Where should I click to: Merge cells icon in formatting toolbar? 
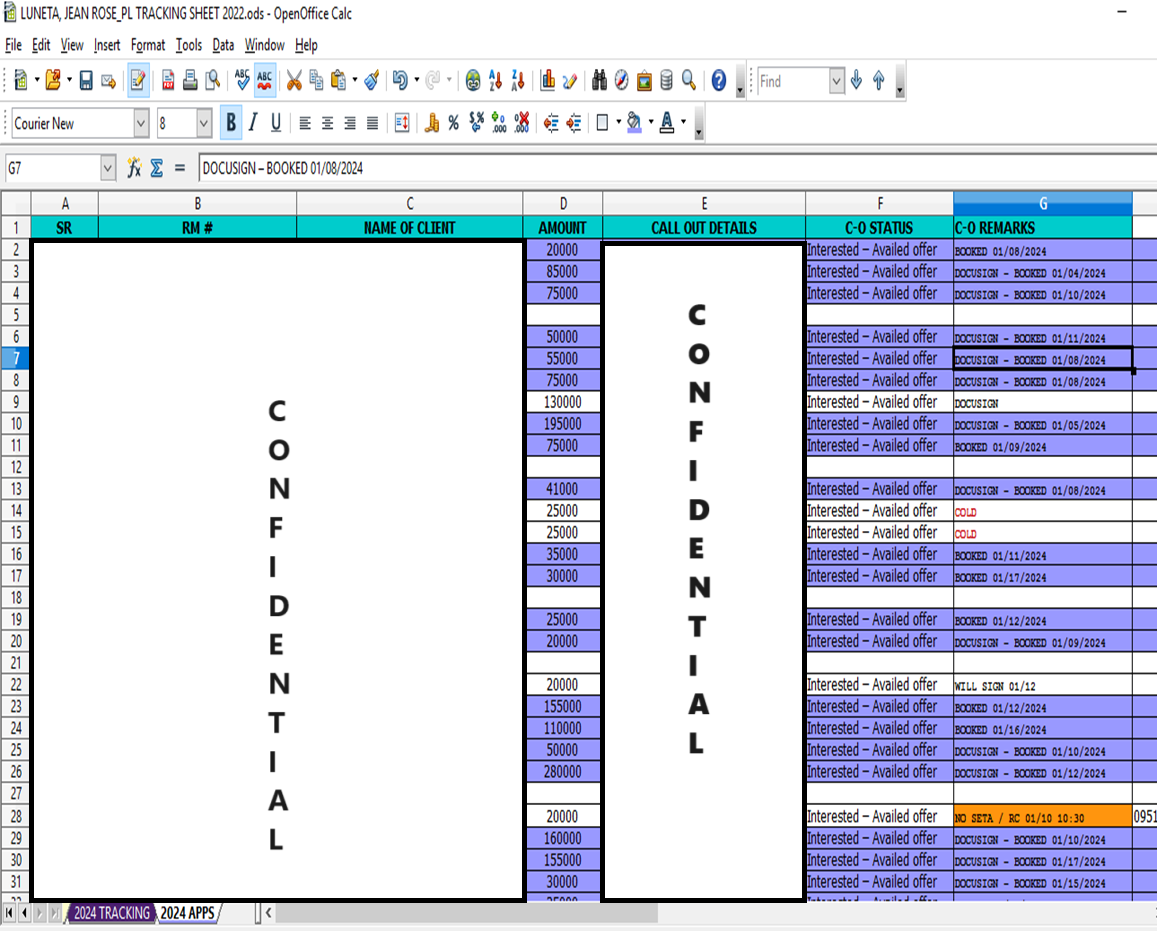(x=402, y=123)
